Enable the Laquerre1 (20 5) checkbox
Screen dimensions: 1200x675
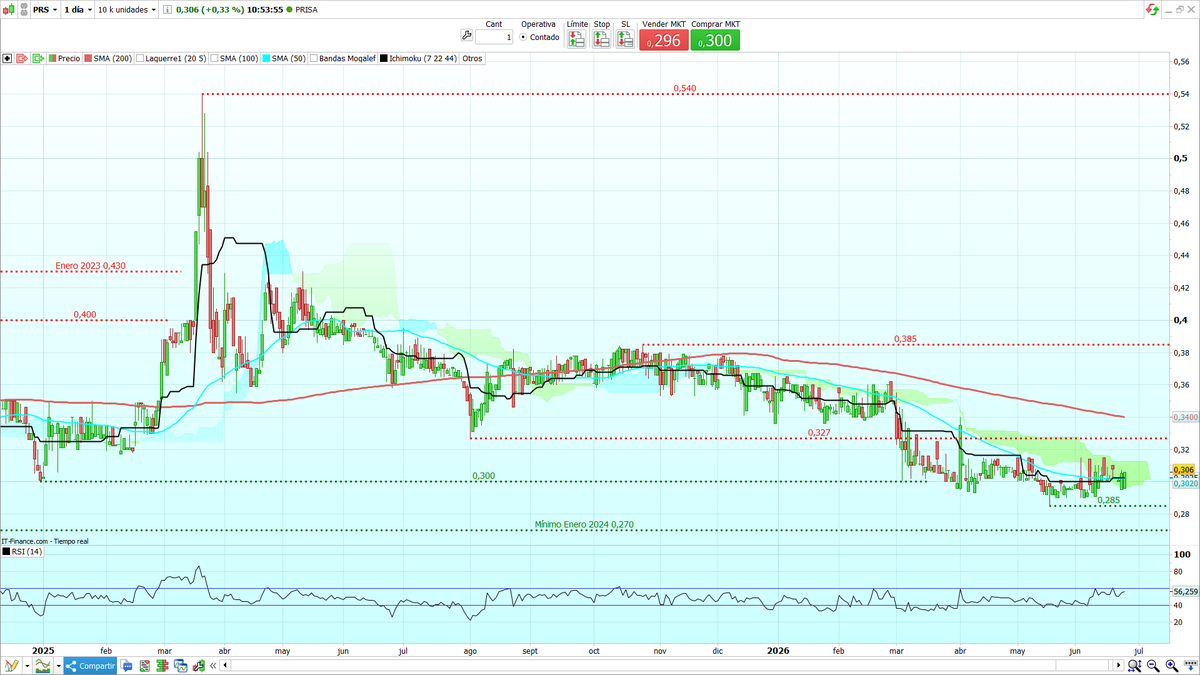139,58
